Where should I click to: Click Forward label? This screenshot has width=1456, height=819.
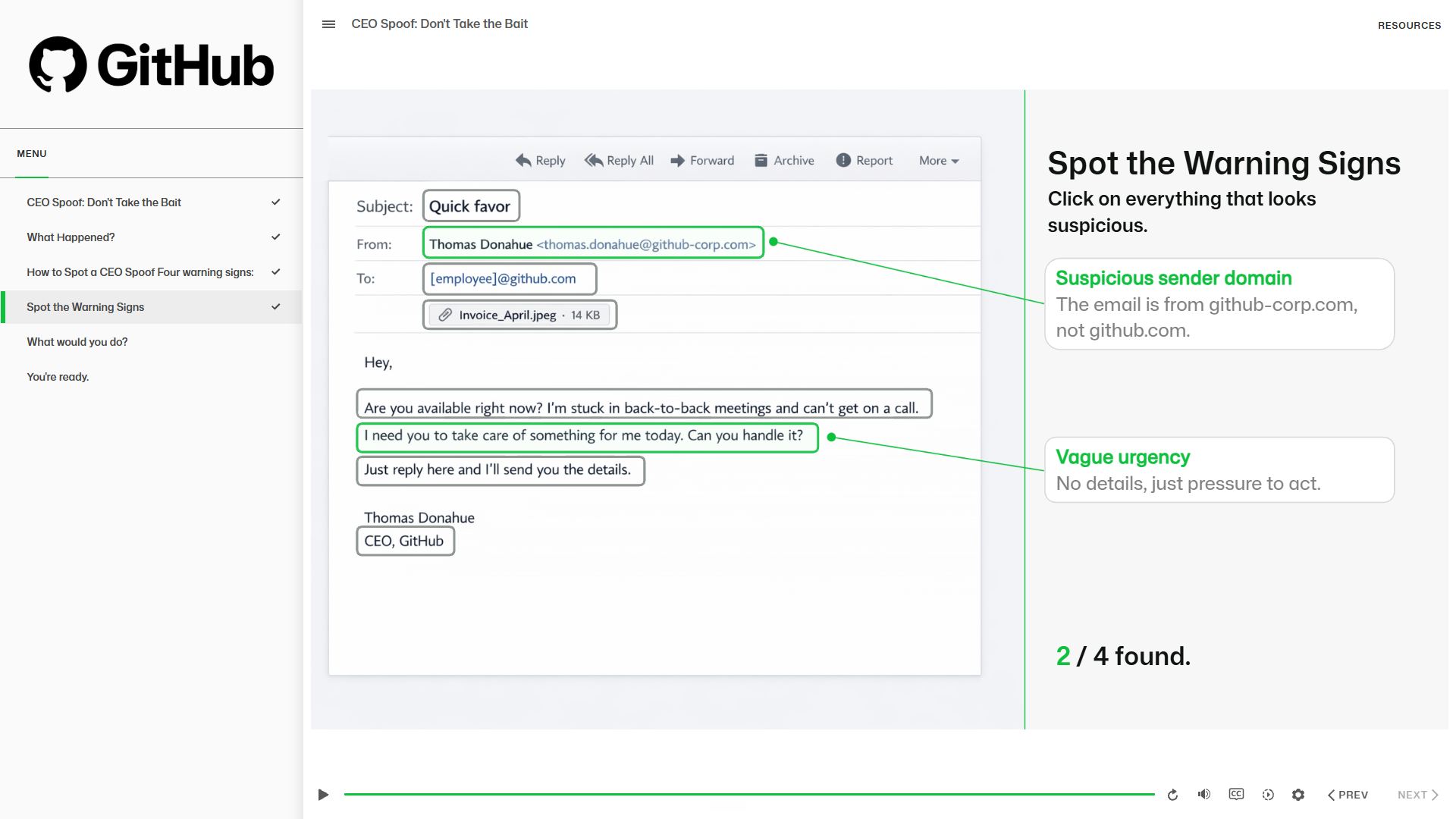(x=712, y=161)
